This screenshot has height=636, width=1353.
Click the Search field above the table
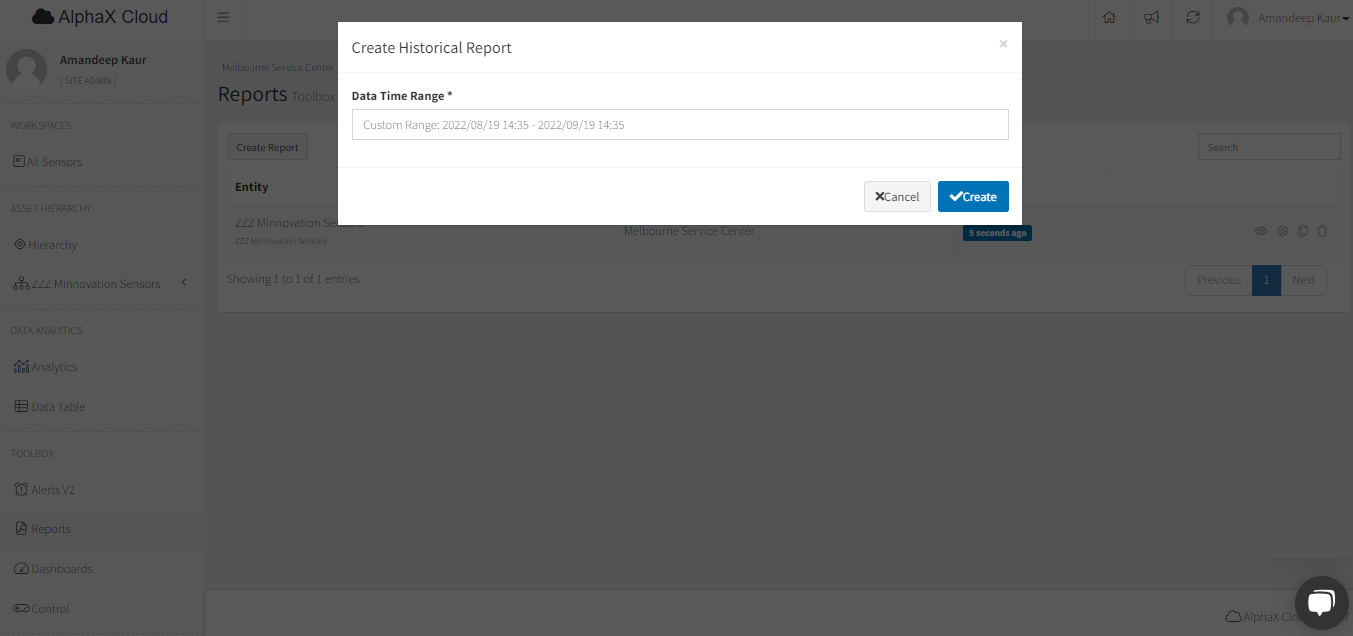click(x=1268, y=147)
